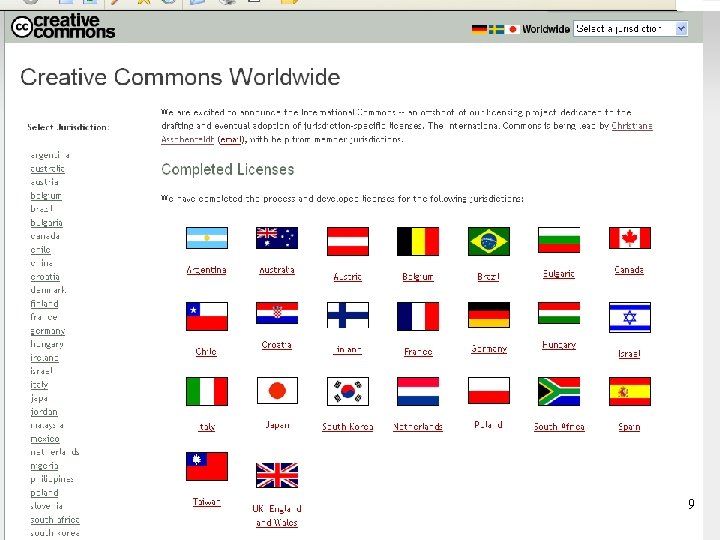Select australia in sidebar list
Image resolution: width=720 pixels, height=540 pixels.
pos(47,169)
